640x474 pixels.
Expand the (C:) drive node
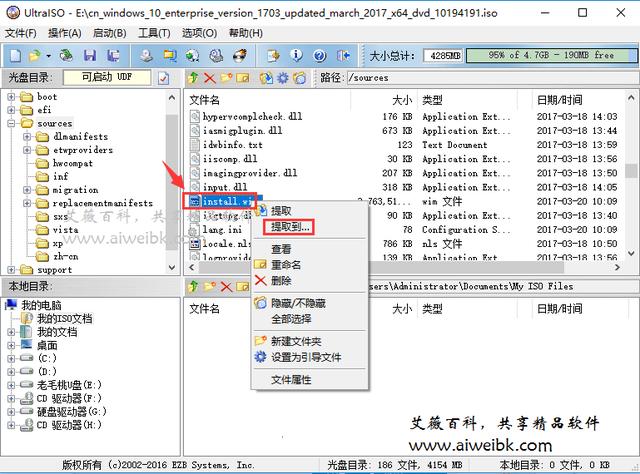11,358
